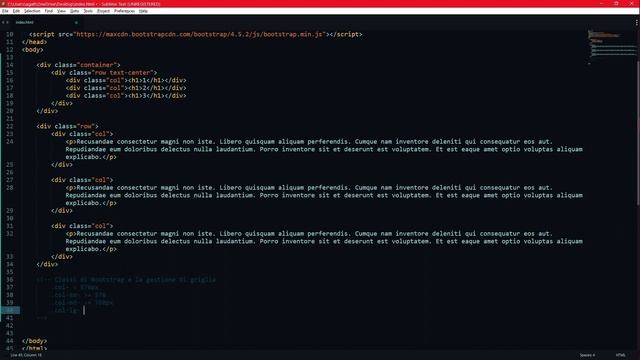Viewport: 640px width, 360px height.
Task: Click highlighted line number 40 in gutter
Action: (x=9, y=310)
